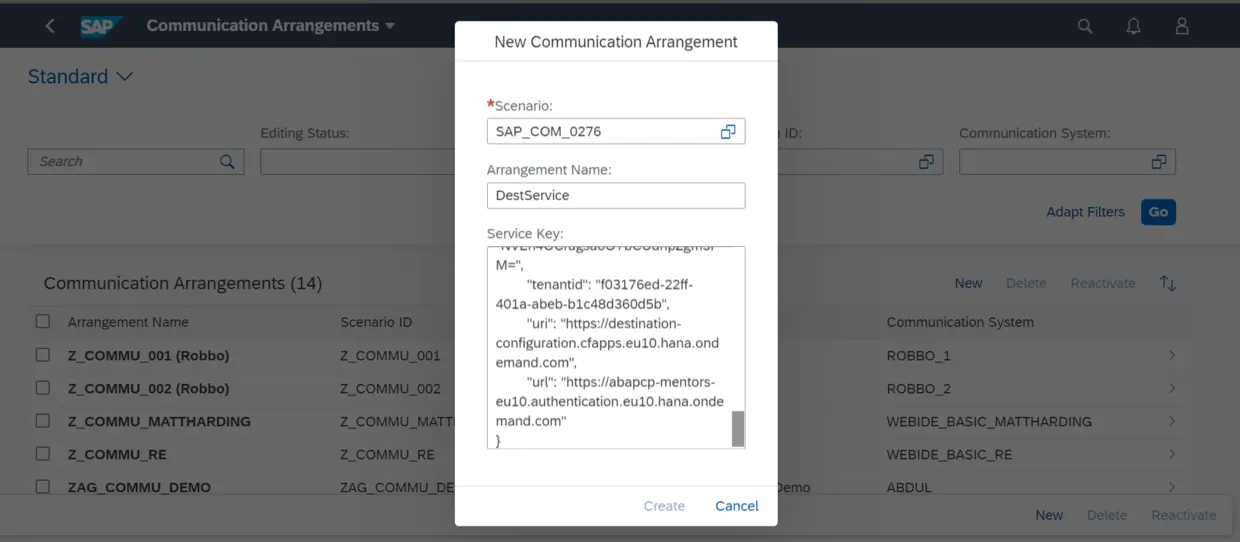This screenshot has height=542, width=1240.
Task: Click the ABDUL communication system cell
Action: 908,487
